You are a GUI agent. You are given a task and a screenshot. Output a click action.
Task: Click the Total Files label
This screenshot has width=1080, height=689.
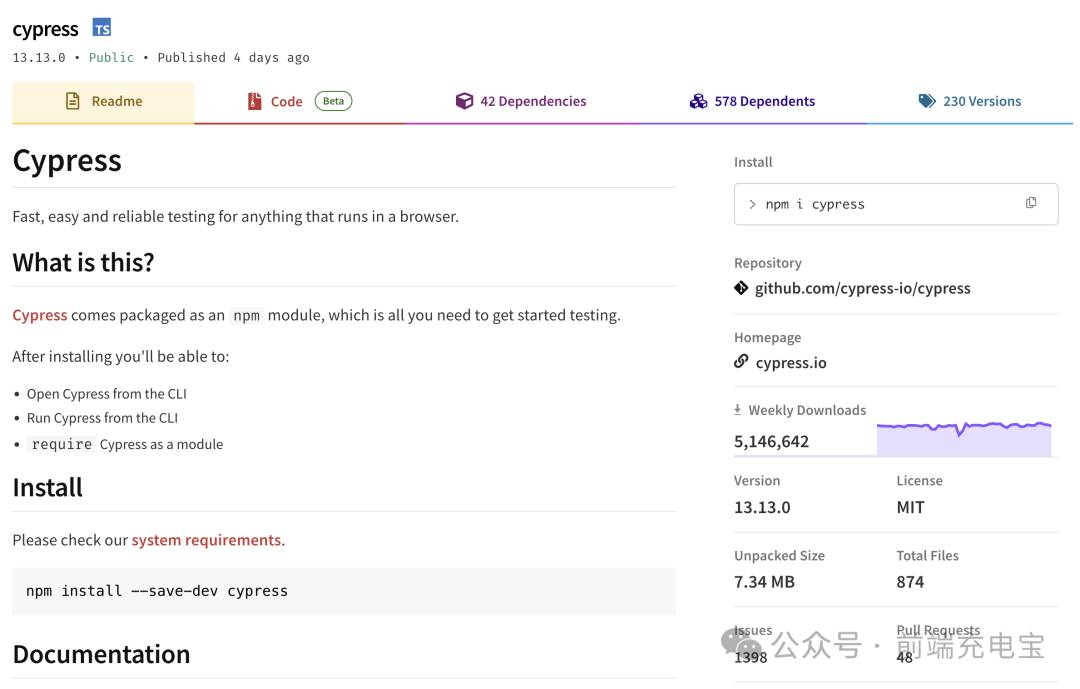pyautogui.click(x=927, y=555)
